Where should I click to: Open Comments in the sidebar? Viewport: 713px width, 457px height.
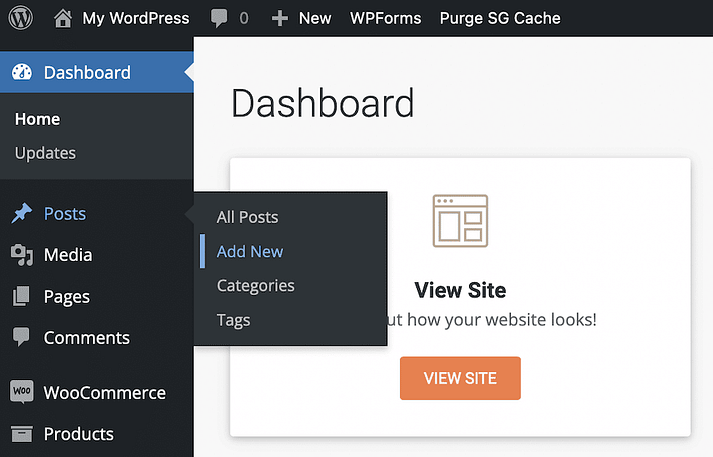(x=87, y=338)
